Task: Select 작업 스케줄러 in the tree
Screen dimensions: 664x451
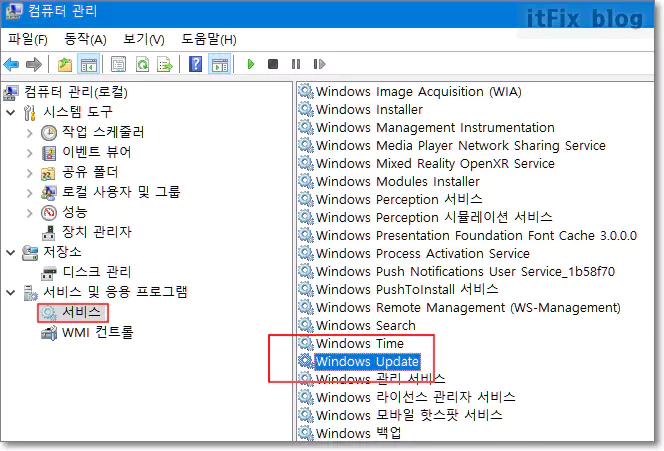Action: coord(103,132)
